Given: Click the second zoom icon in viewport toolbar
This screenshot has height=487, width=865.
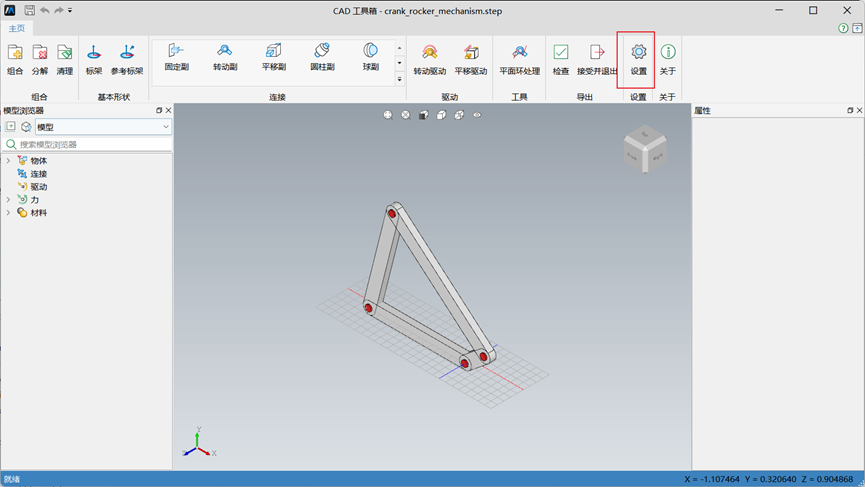Looking at the screenshot, I should point(406,115).
